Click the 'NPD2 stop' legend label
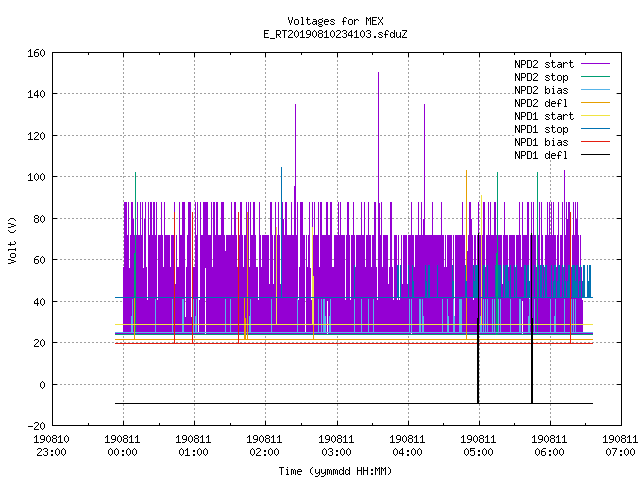This screenshot has width=640, height=480. tap(541, 77)
